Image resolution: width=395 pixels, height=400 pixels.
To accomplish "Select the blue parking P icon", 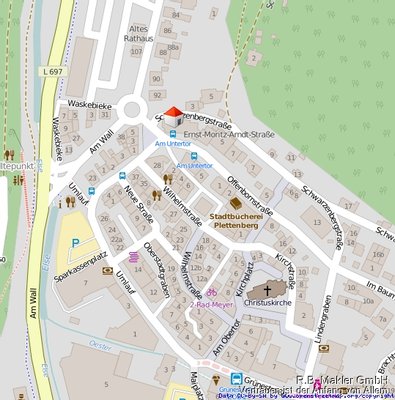I will pyautogui.click(x=76, y=244).
